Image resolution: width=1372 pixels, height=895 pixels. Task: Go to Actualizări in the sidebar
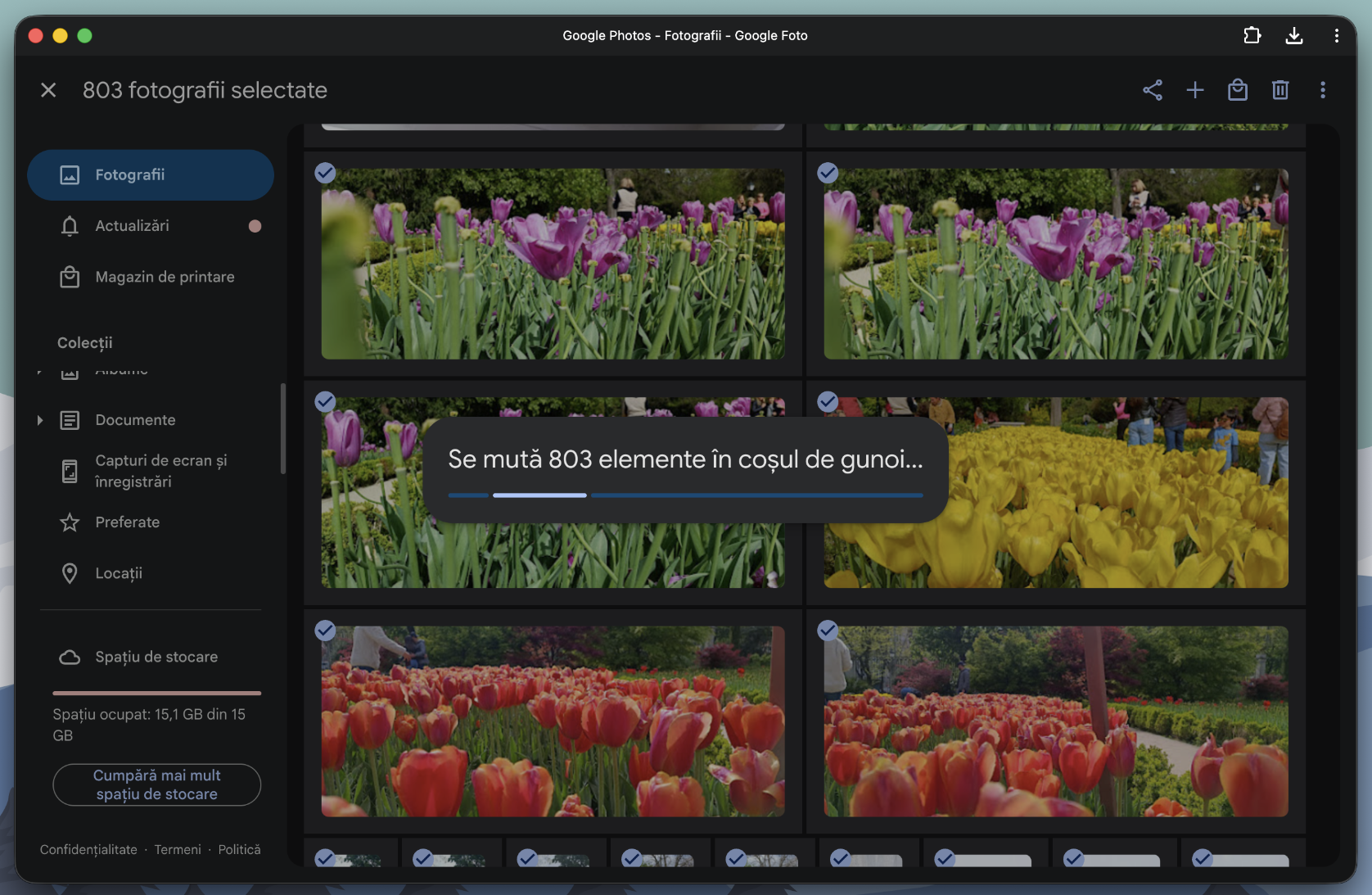pos(133,226)
